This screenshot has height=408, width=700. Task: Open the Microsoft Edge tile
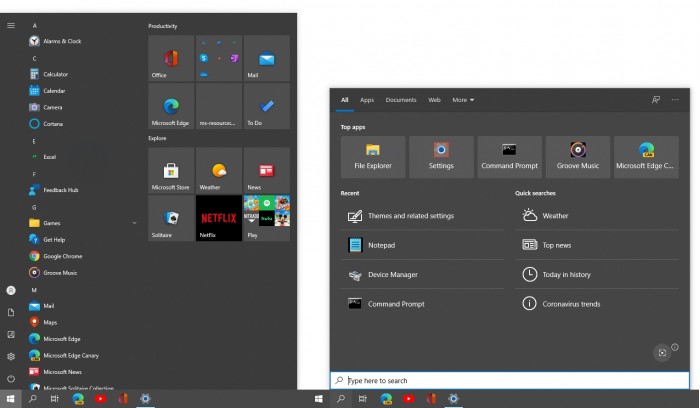tap(171, 106)
